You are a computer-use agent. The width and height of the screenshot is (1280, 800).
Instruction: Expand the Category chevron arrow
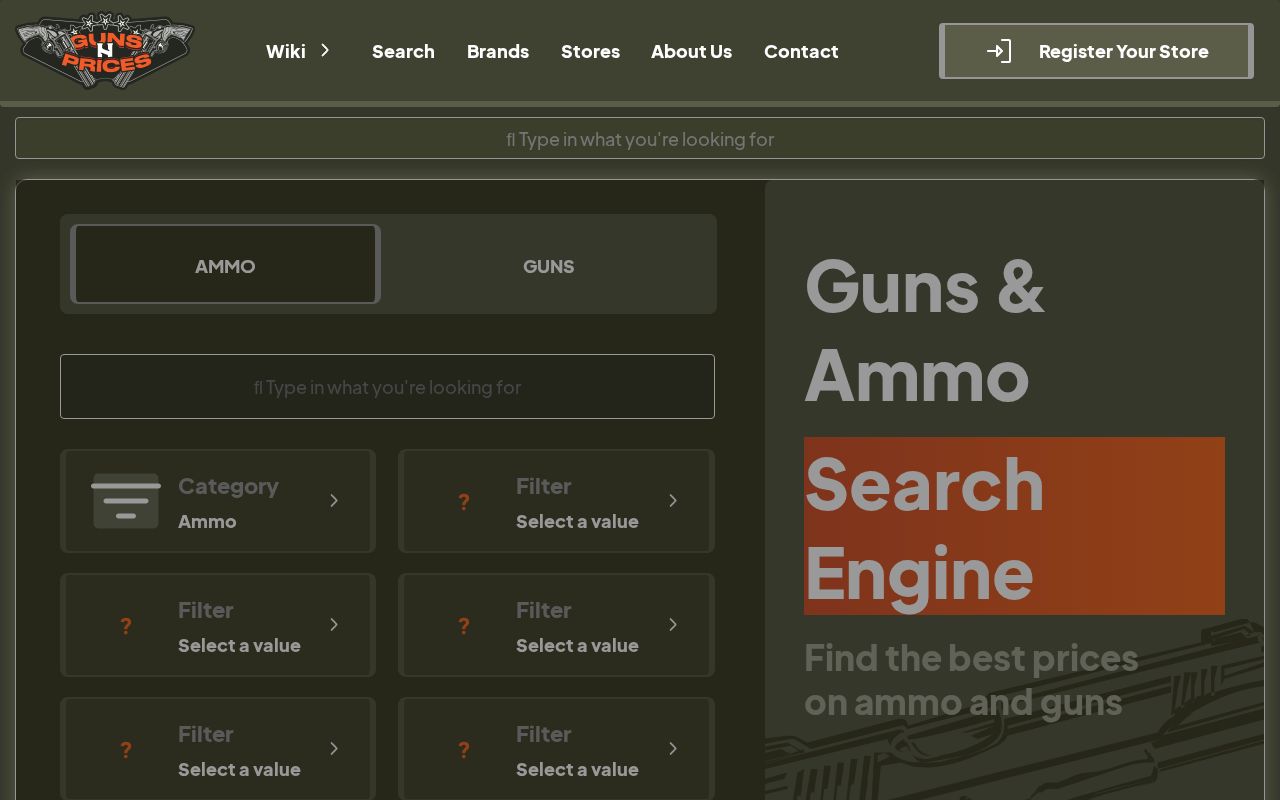pyautogui.click(x=334, y=501)
